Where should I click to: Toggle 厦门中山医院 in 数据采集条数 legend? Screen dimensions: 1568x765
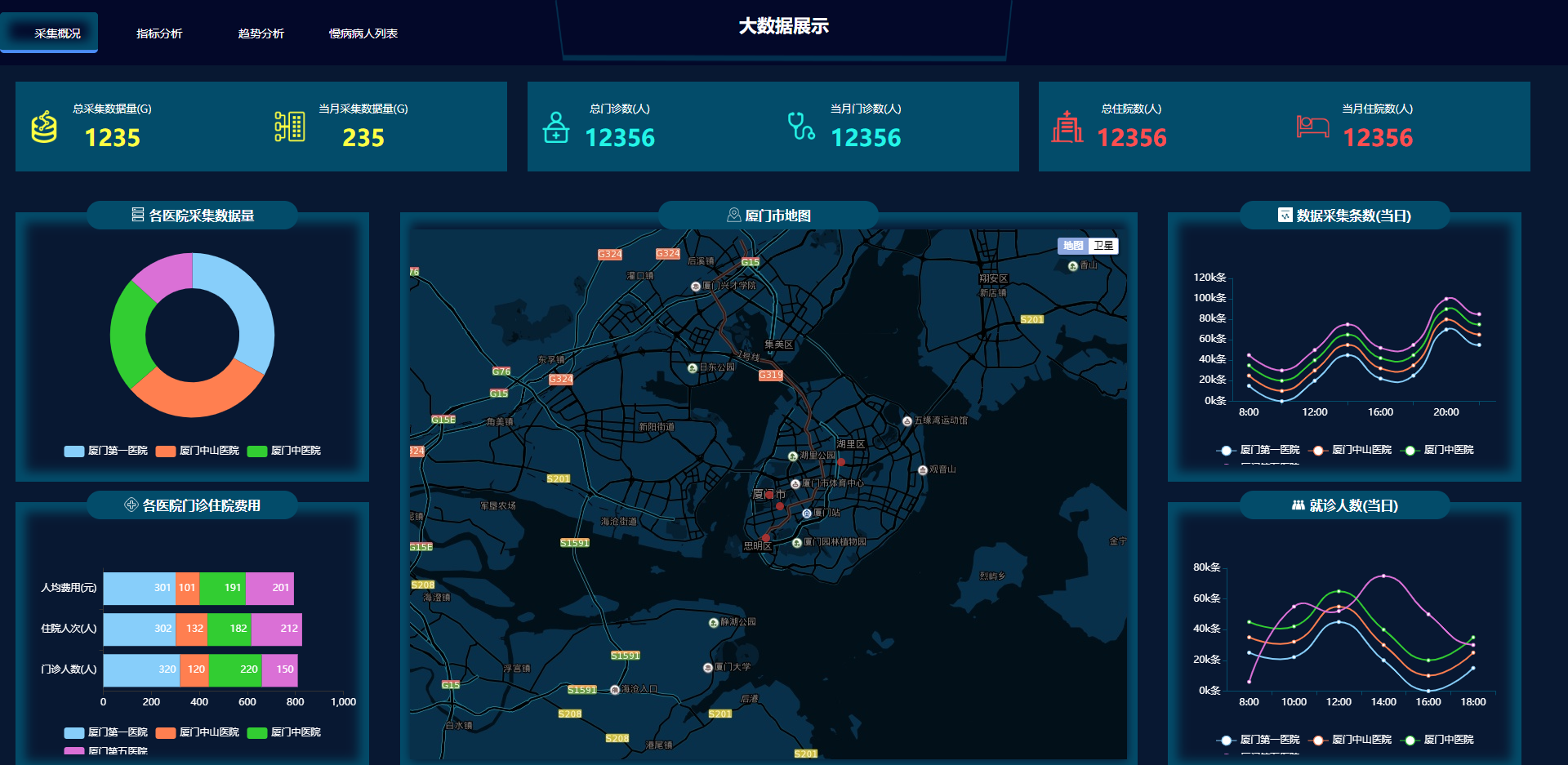point(1350,450)
